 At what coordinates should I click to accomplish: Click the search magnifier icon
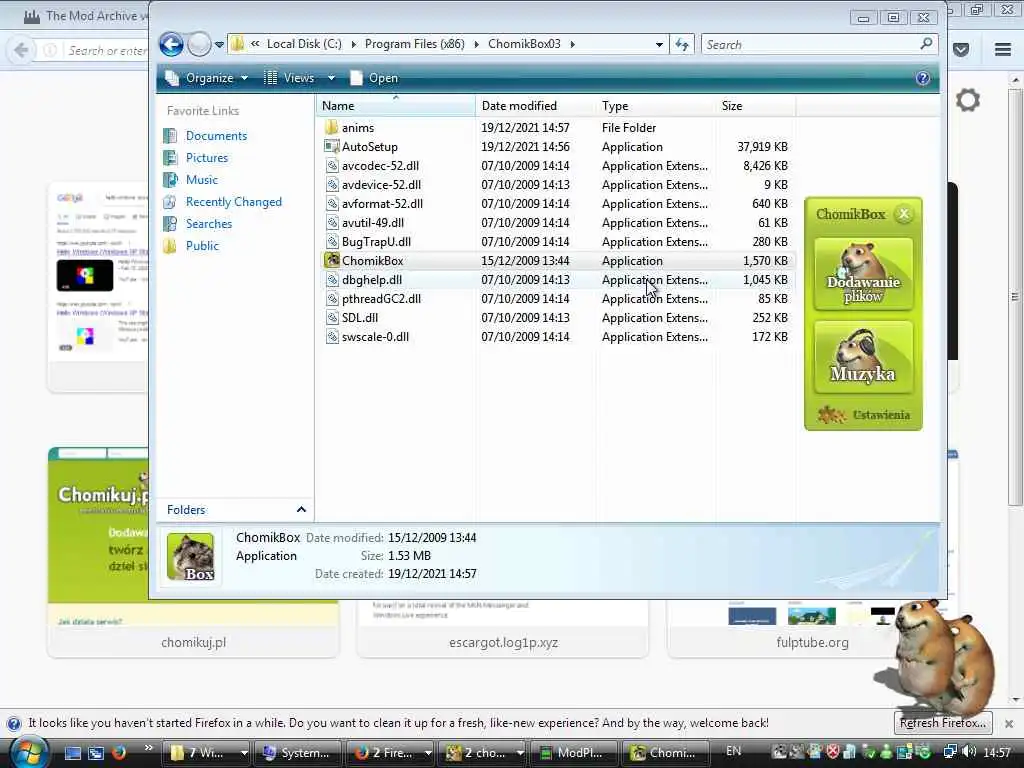(x=926, y=44)
